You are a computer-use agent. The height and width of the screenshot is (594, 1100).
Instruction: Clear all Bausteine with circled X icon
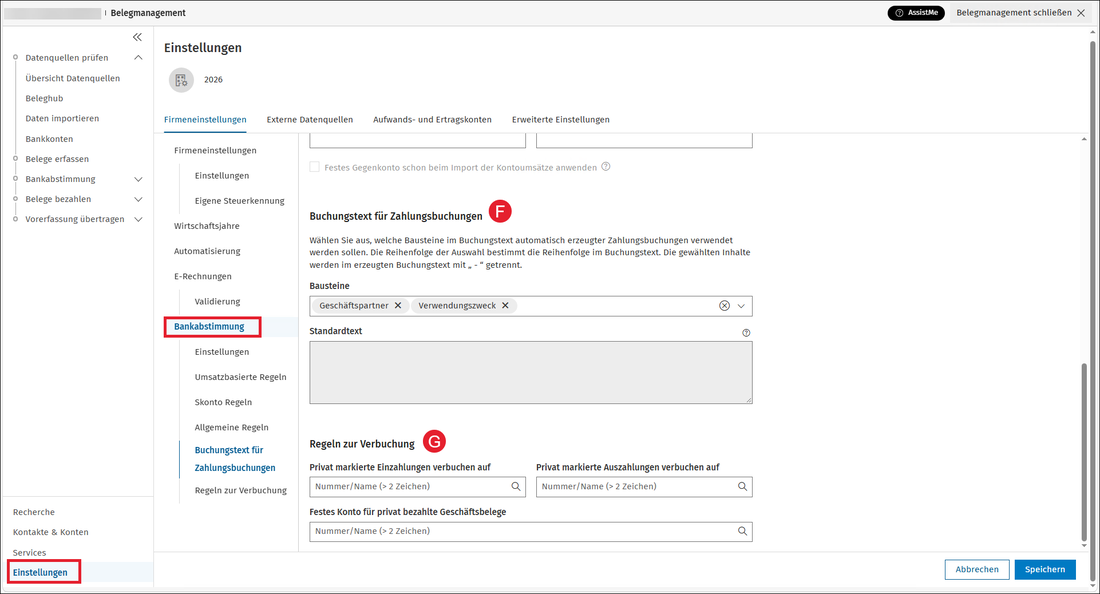pyautogui.click(x=724, y=306)
